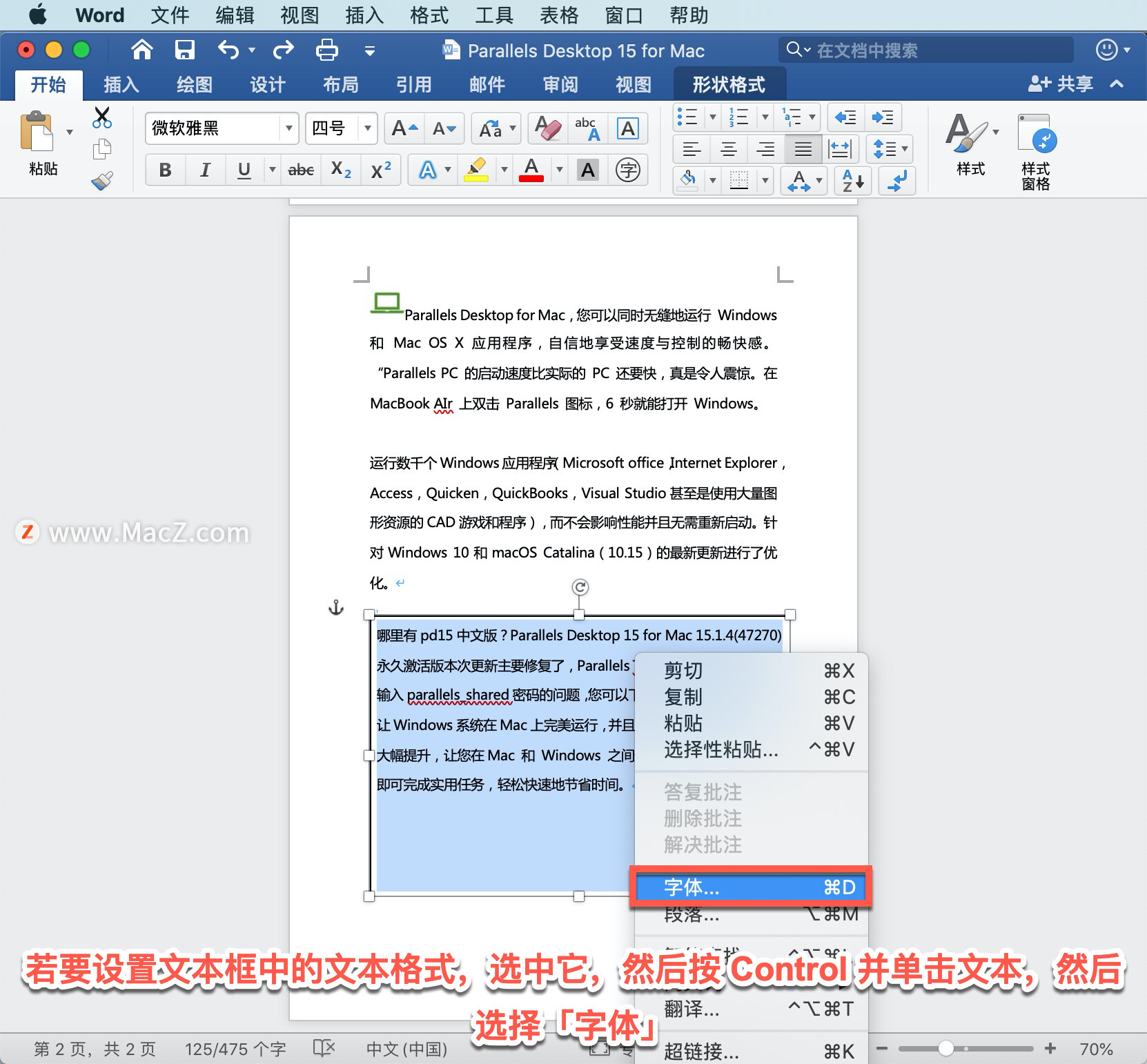Click the search in document field
The height and width of the screenshot is (1064, 1147).
pyautogui.click(x=926, y=50)
